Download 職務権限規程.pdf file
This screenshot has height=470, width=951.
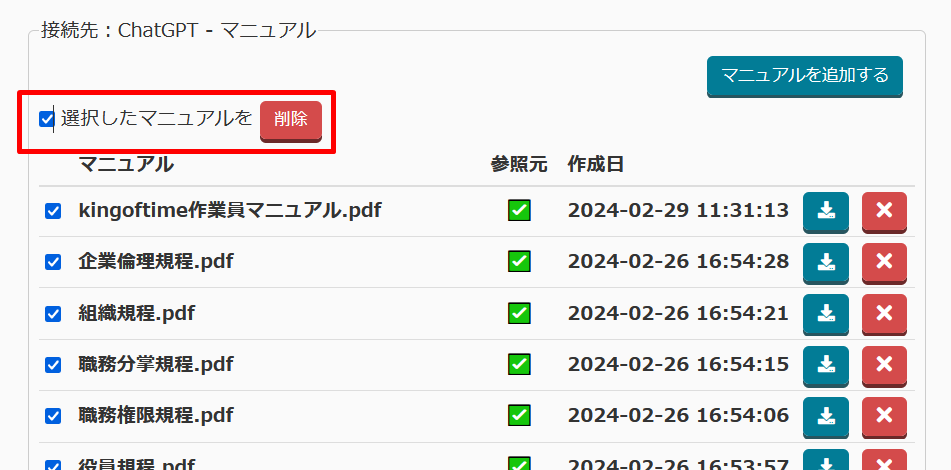pos(825,415)
